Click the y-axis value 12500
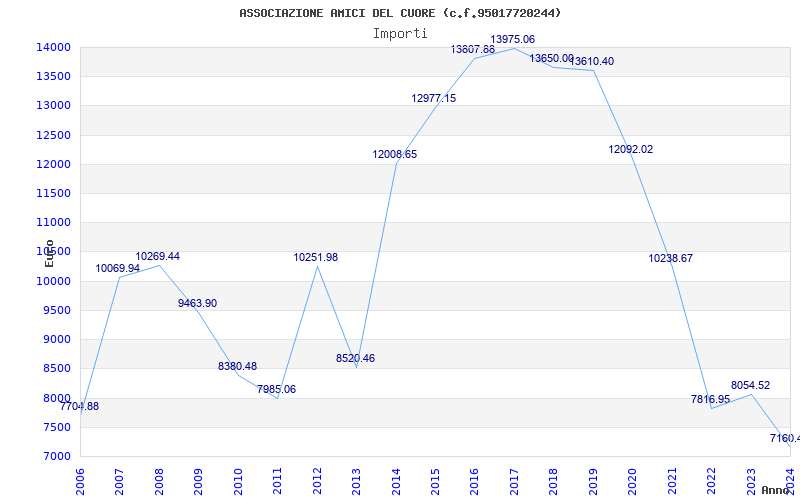 [x=53, y=135]
